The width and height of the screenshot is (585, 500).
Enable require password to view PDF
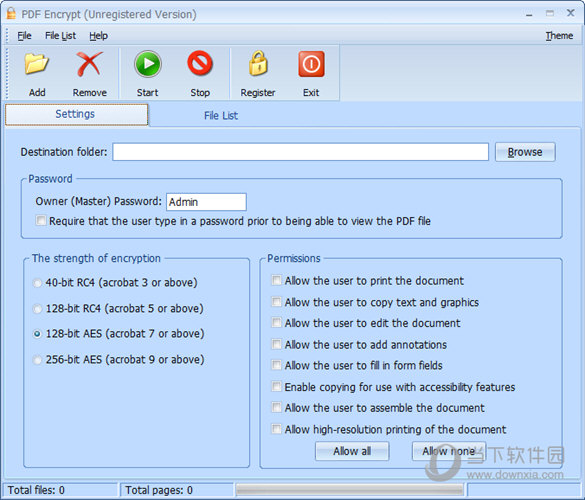pos(41,221)
